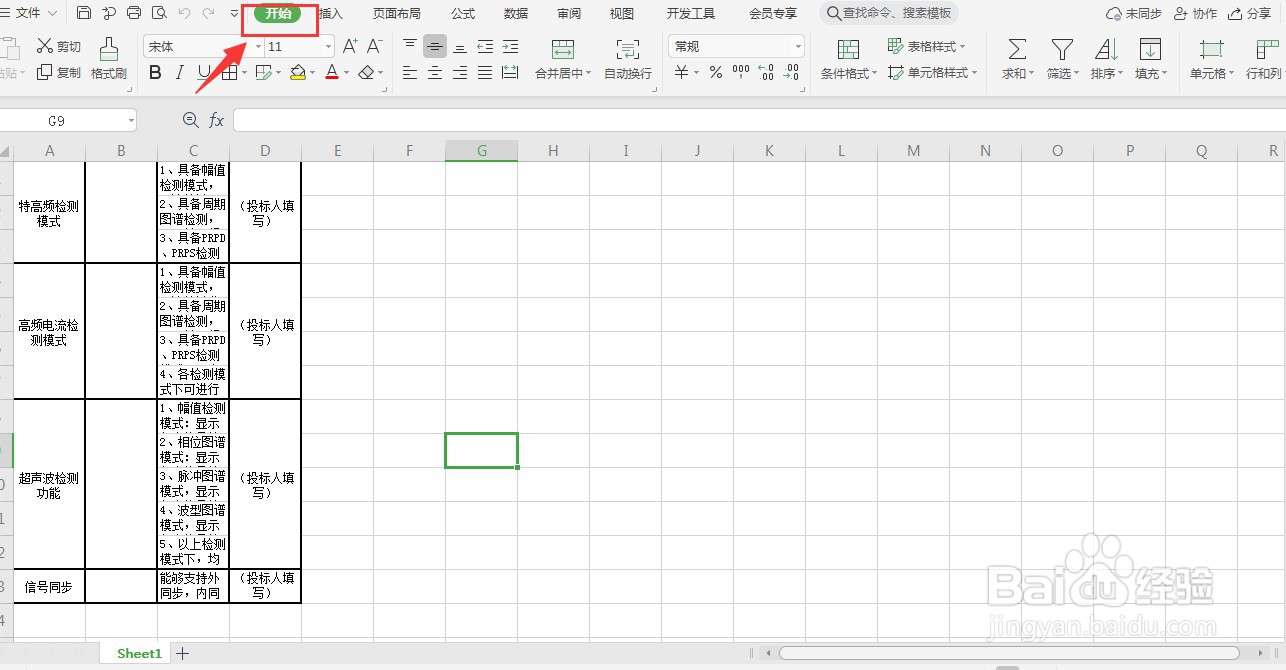The image size is (1286, 670).
Task: Open the 常规 number format dropdown
Action: pyautogui.click(x=798, y=47)
